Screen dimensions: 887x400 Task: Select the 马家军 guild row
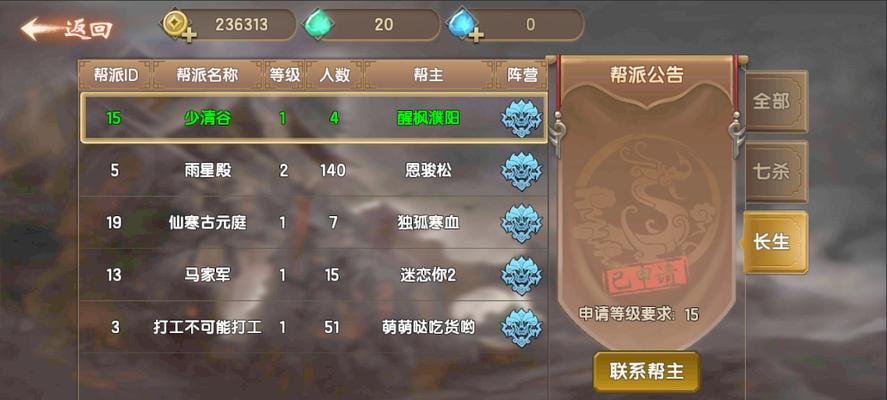[313, 275]
